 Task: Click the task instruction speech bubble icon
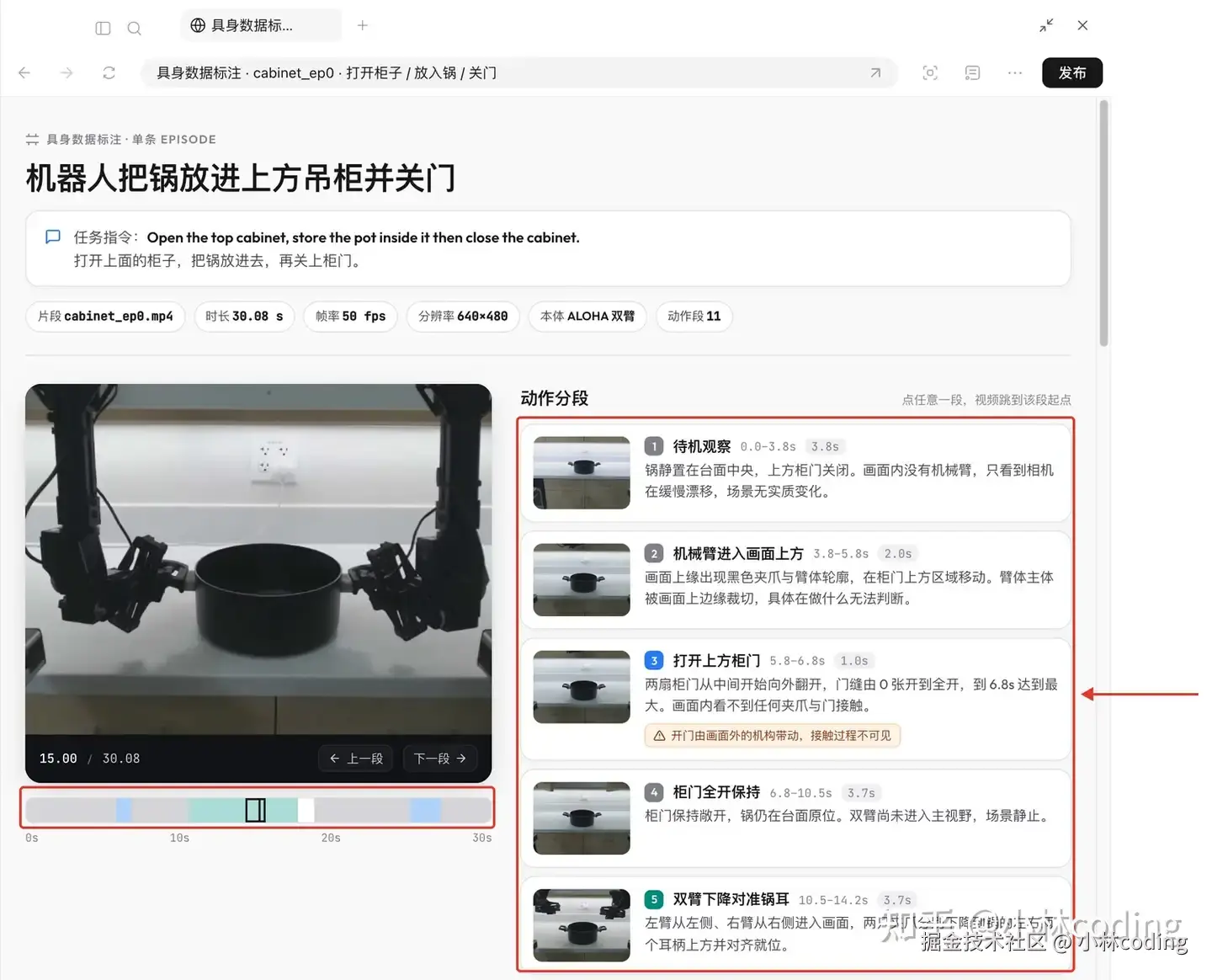52,237
